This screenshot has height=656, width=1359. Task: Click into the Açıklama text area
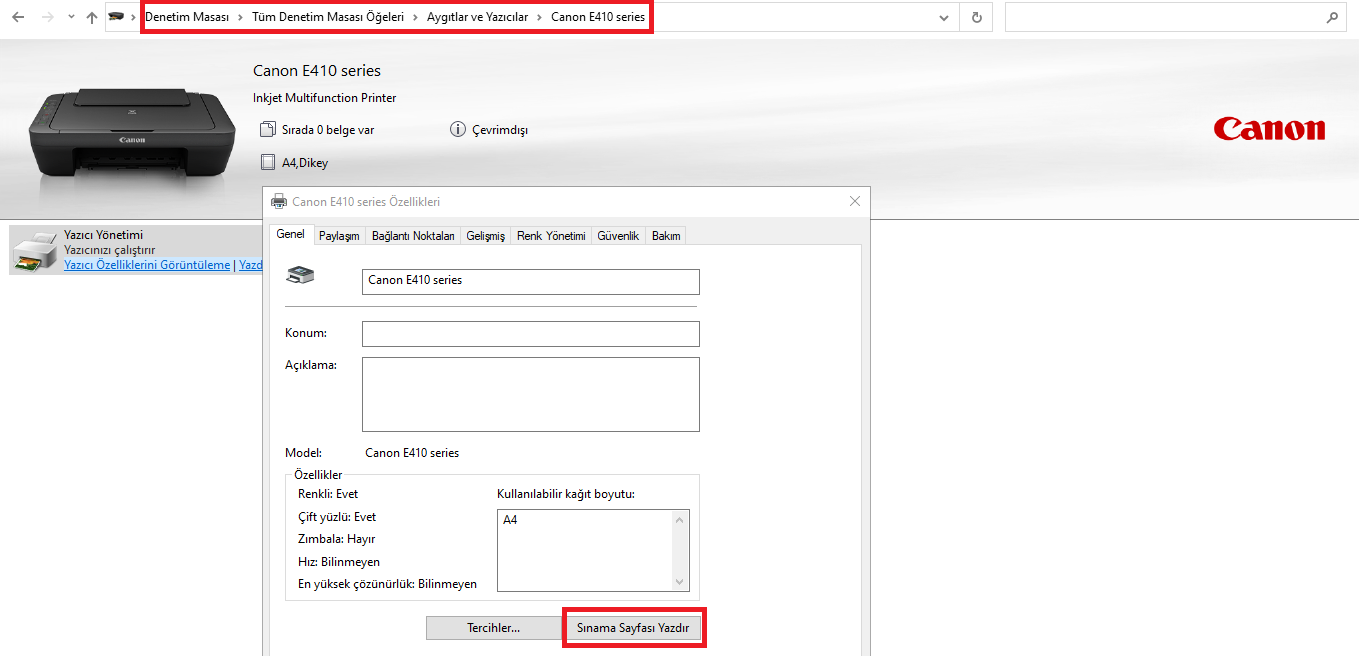tap(531, 394)
